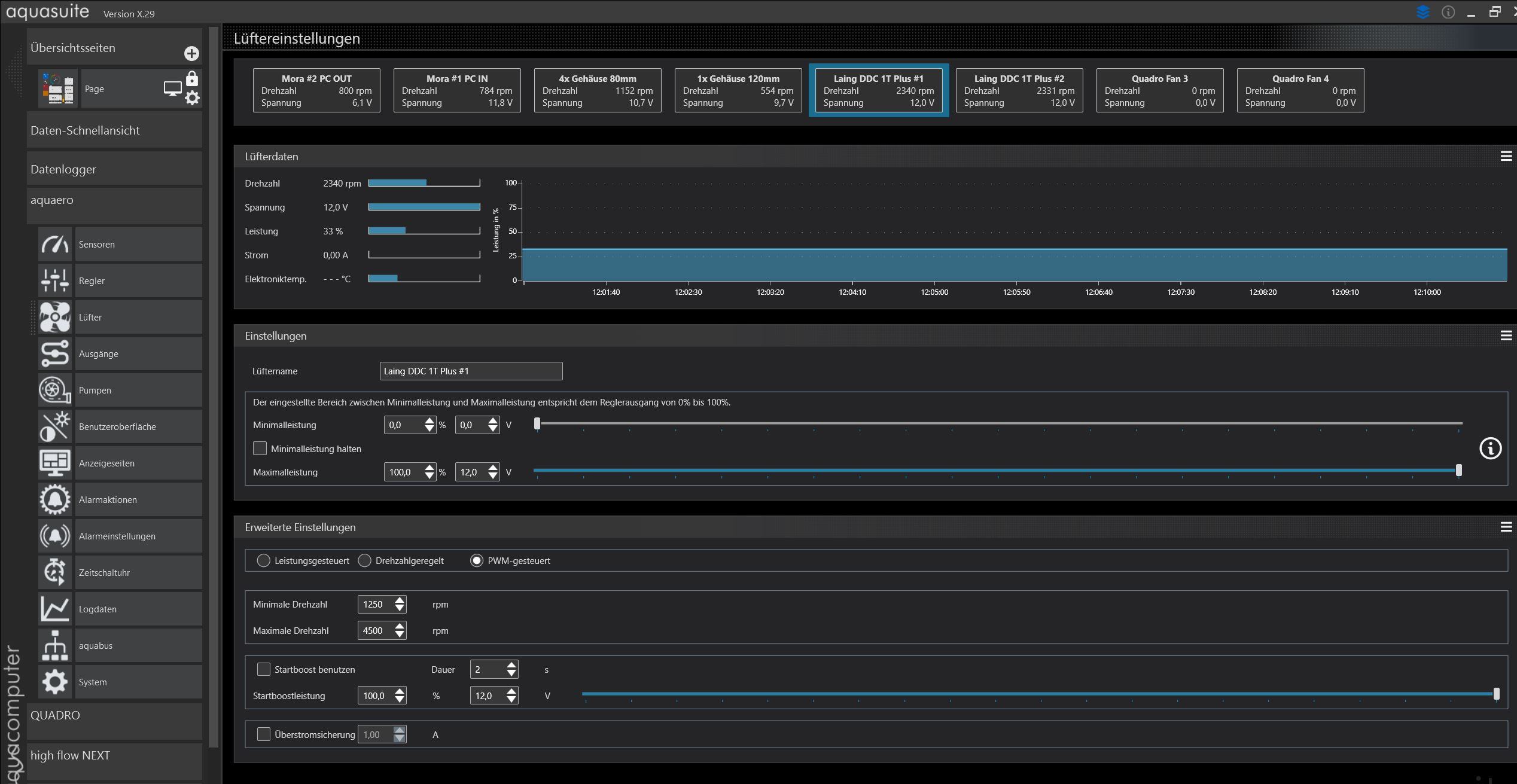Enable Startboost benutzen checkbox

(263, 669)
